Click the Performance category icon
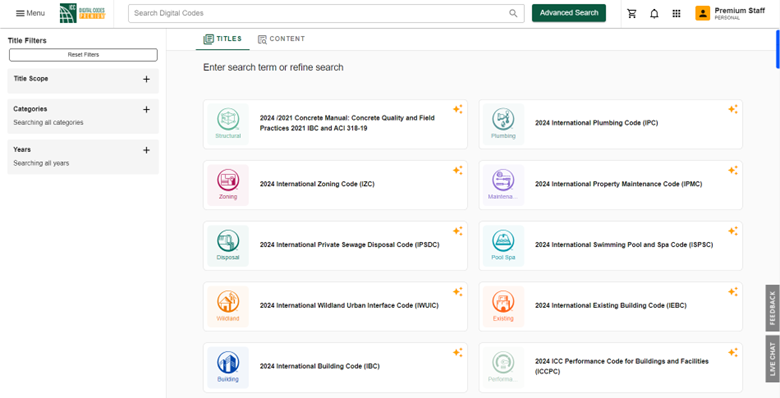780x398 pixels. pos(503,367)
